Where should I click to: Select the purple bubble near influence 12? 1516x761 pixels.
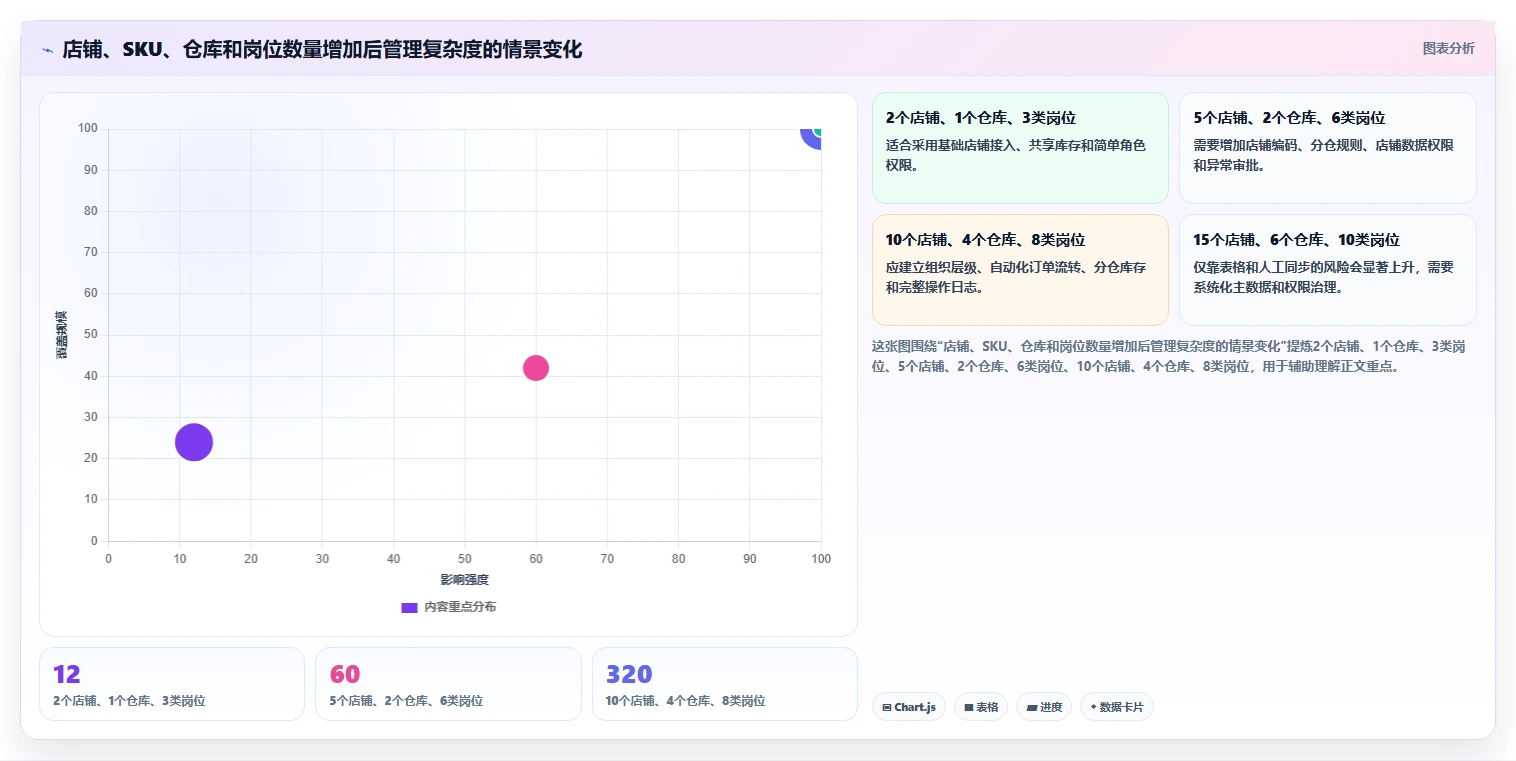194,442
